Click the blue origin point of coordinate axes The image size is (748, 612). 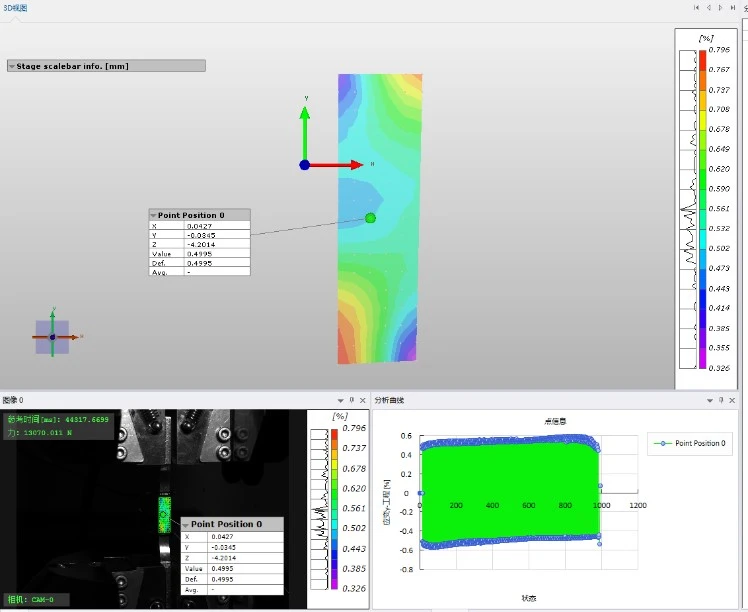pos(304,165)
